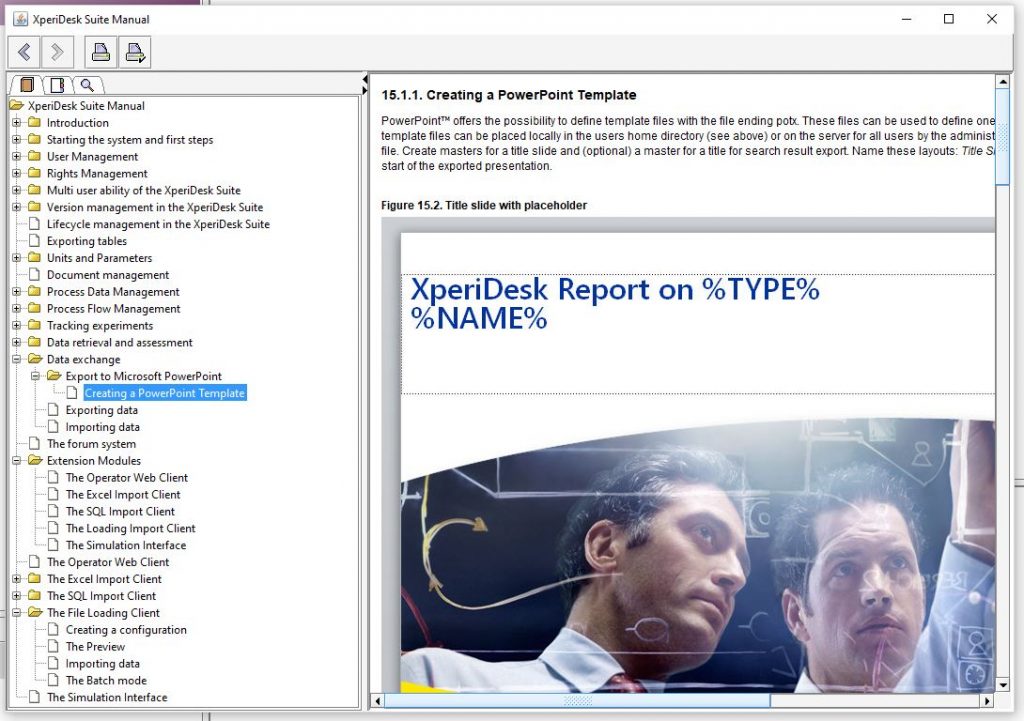Open The forum system topic

coord(91,444)
